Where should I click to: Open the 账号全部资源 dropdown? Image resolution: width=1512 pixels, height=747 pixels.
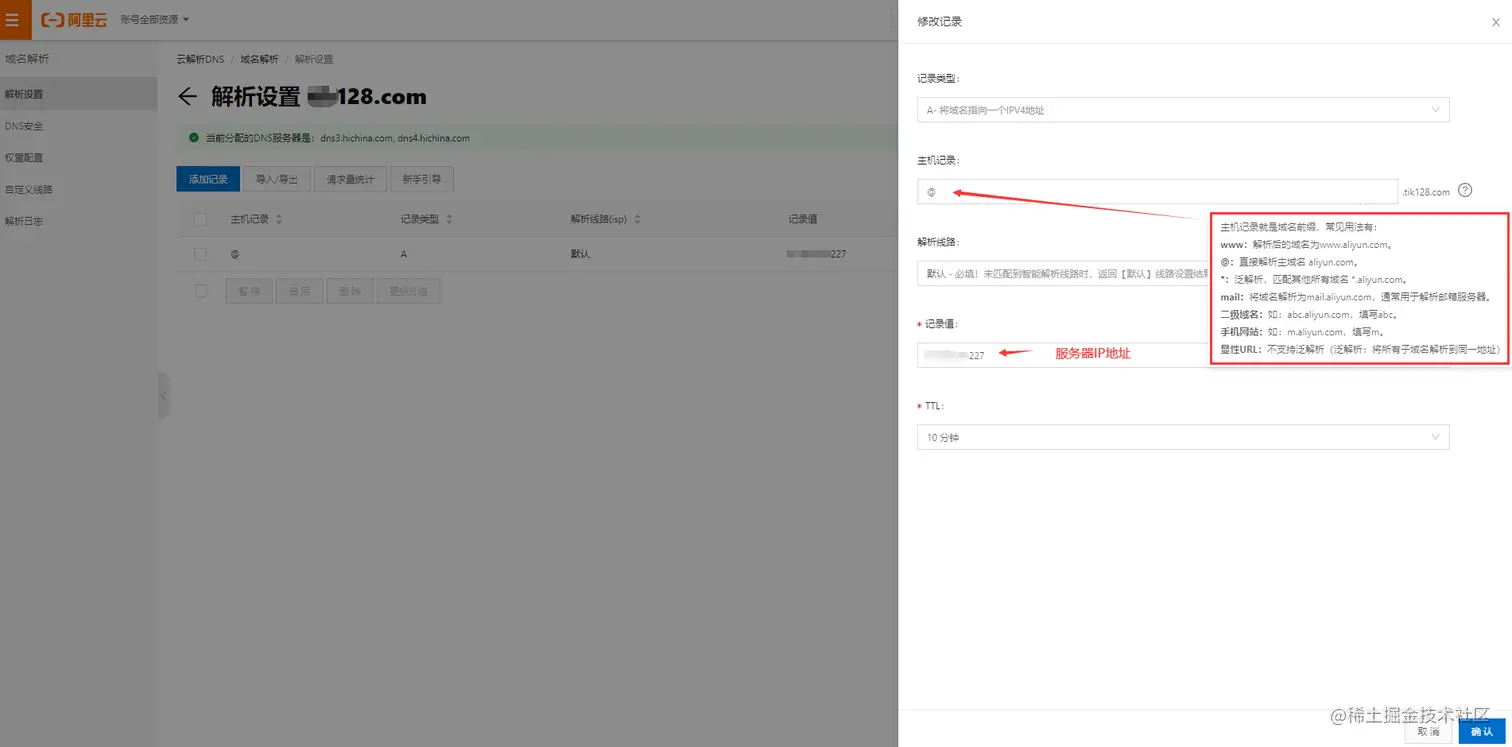click(x=154, y=19)
